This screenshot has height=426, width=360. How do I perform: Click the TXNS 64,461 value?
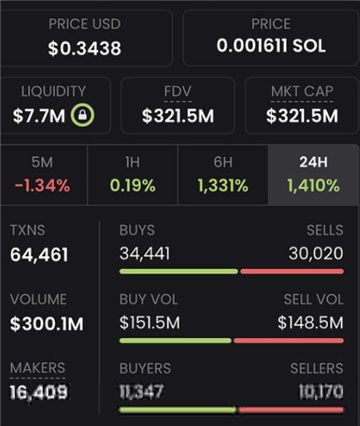coord(39,255)
